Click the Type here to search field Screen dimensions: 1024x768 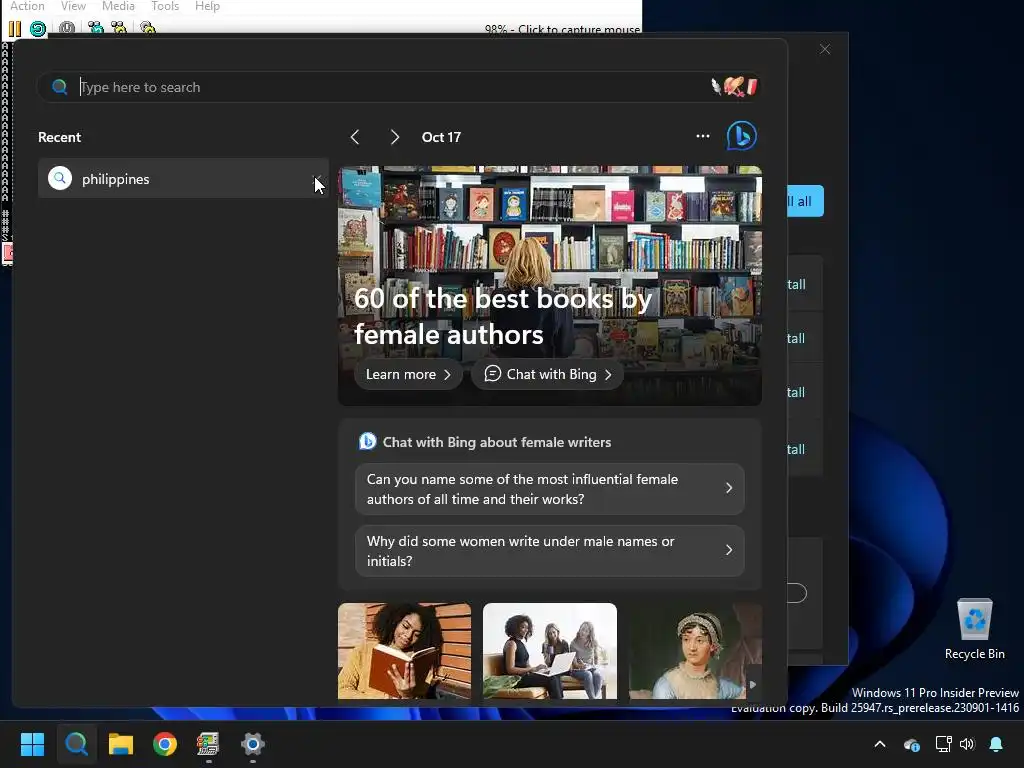(x=400, y=87)
